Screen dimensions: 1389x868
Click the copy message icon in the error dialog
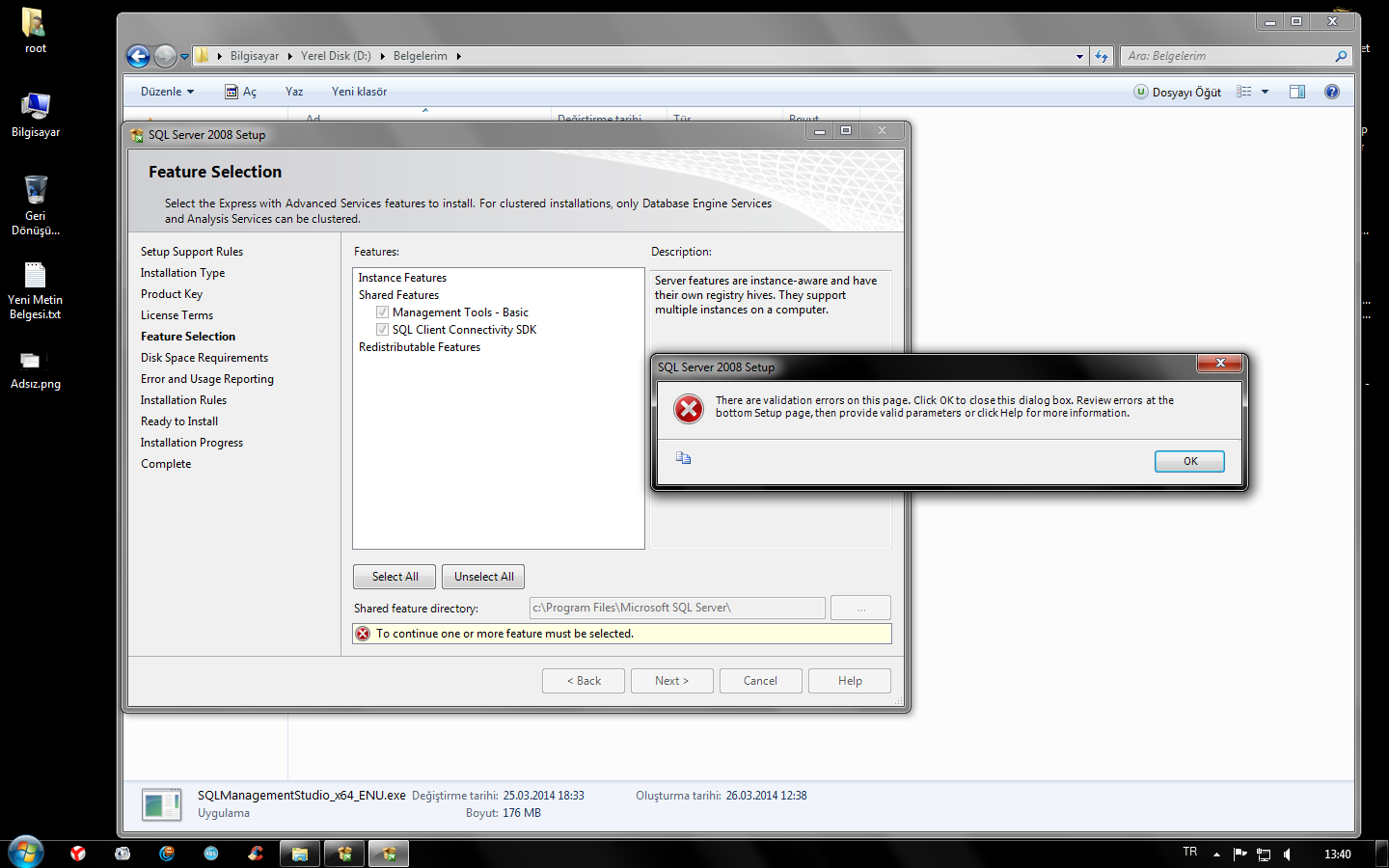coord(683,458)
